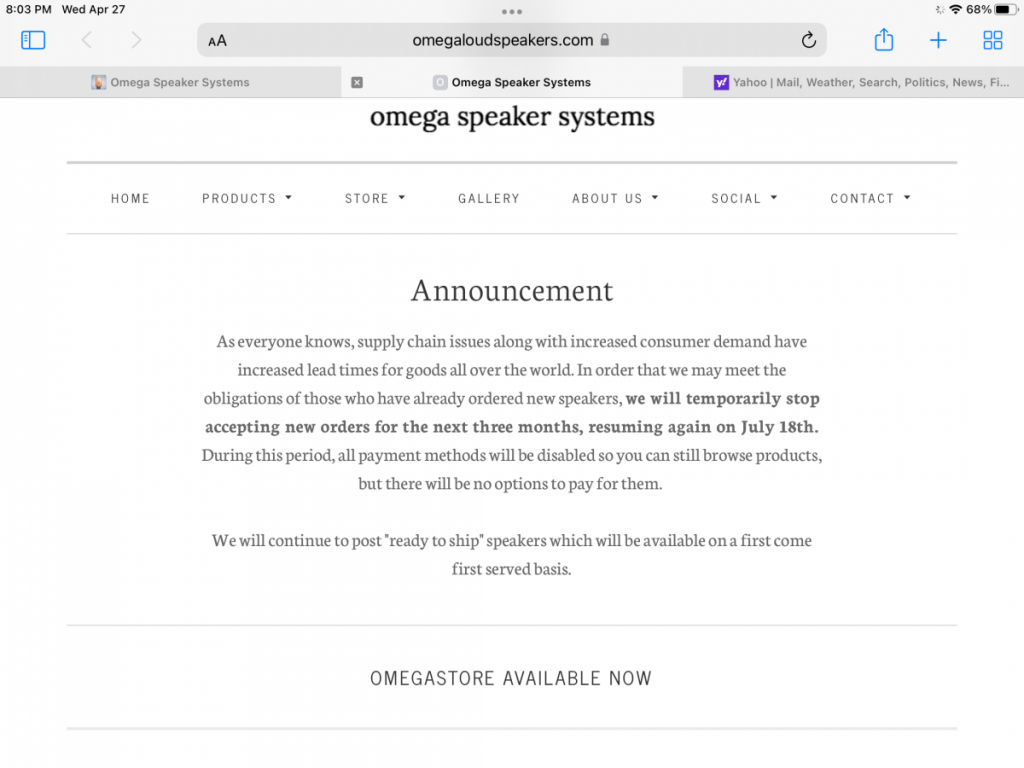This screenshot has height=768, width=1024.
Task: Open the Share sheet
Action: 884,39
